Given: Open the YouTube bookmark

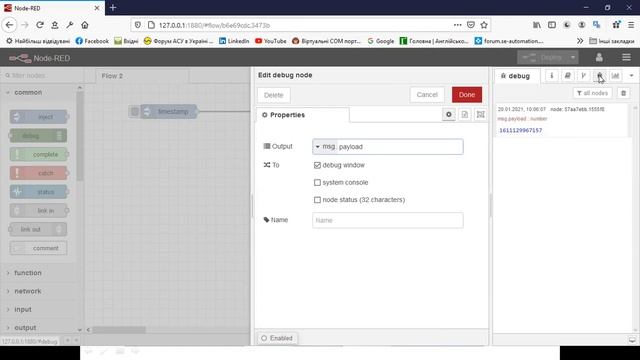Looking at the screenshot, I should 271,41.
